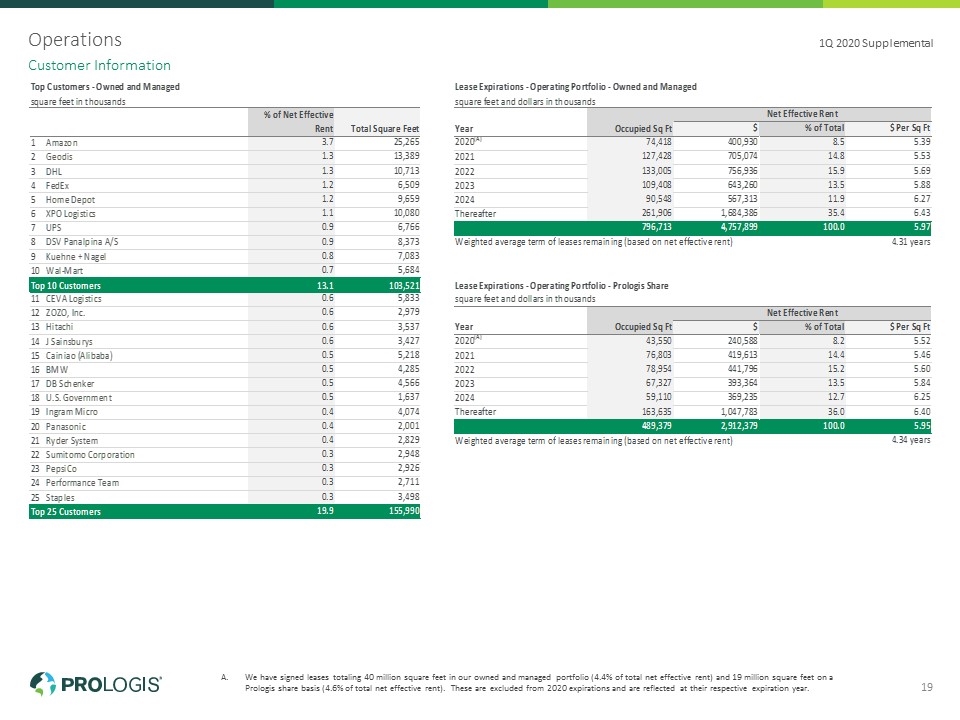Select the ZOZO, Inc. customer name
Screen dimensions: 960x720
tap(66, 313)
